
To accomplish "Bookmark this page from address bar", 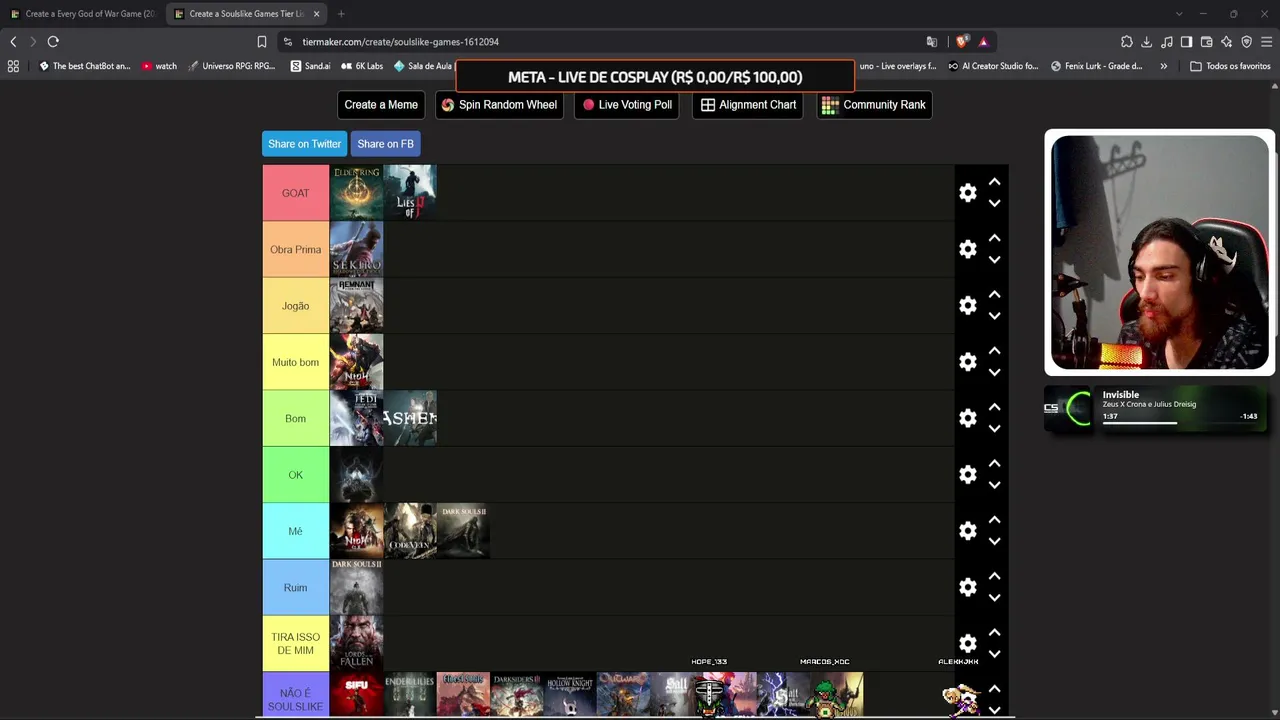I will [262, 42].
